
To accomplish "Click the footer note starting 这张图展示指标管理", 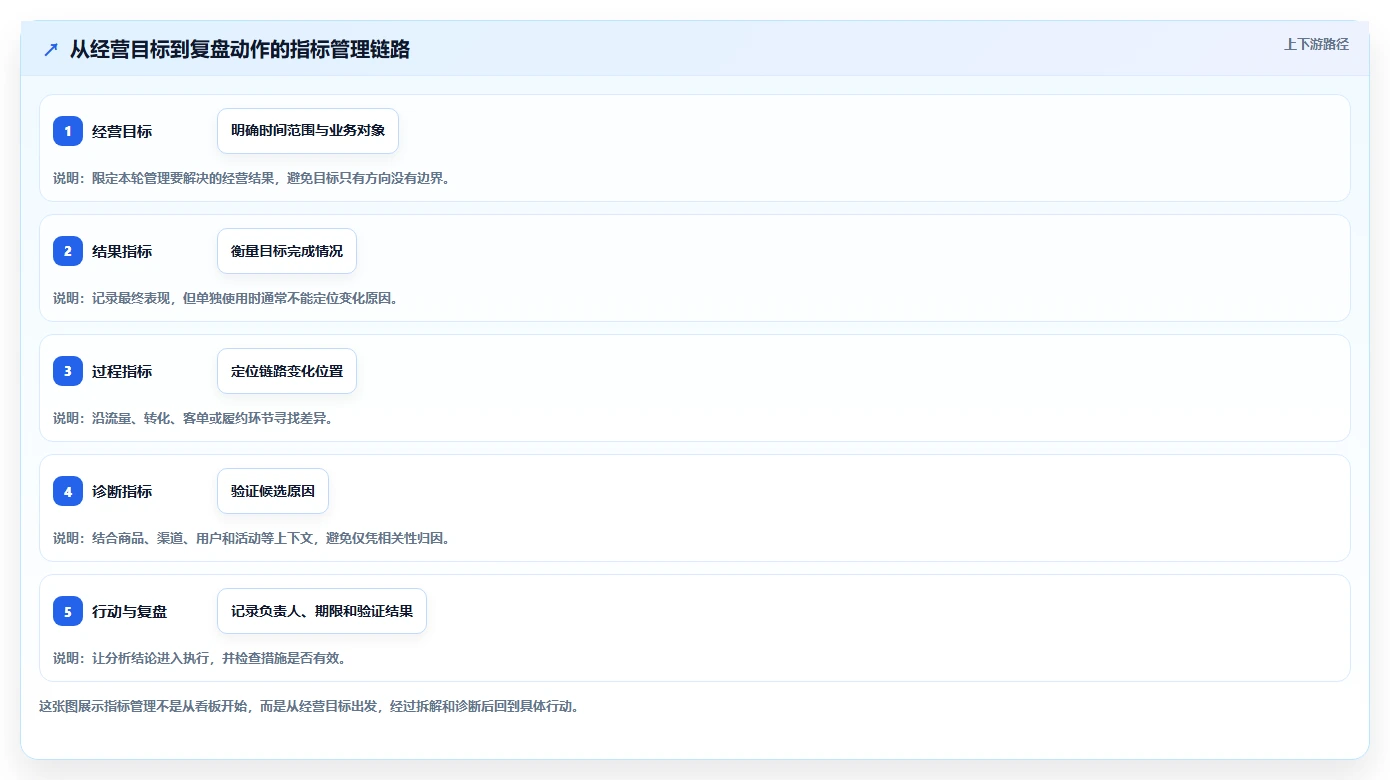I will coord(309,706).
